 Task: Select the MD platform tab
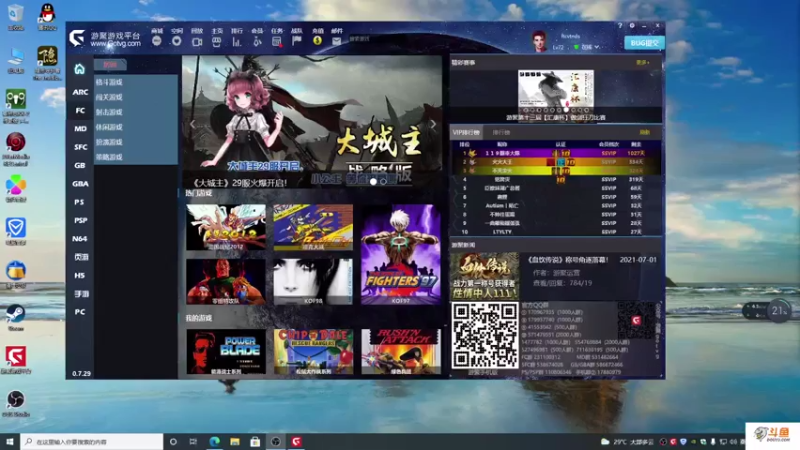[80, 129]
